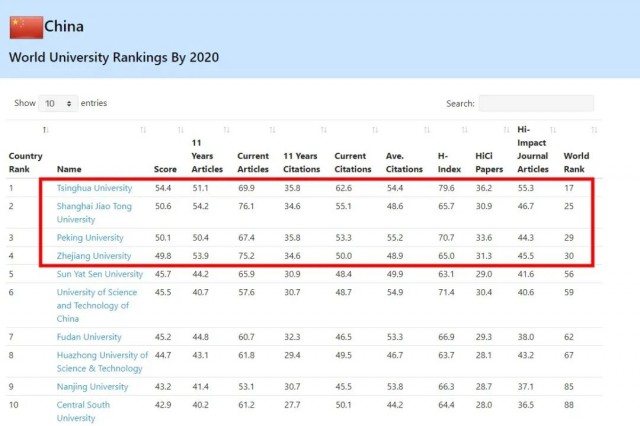Sort by Score column arrows
The height and width of the screenshot is (426, 640).
point(181,130)
